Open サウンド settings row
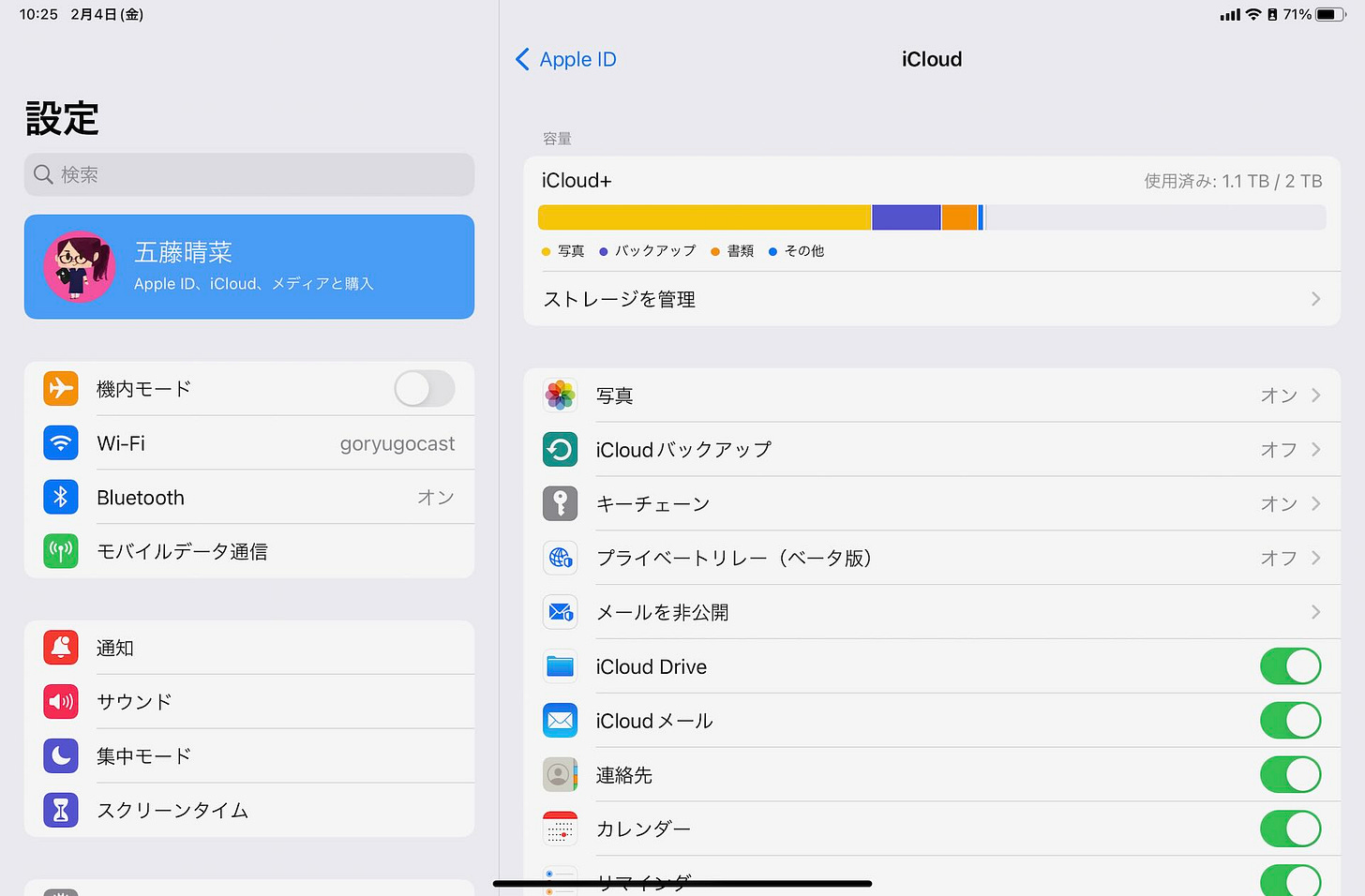 coord(249,701)
